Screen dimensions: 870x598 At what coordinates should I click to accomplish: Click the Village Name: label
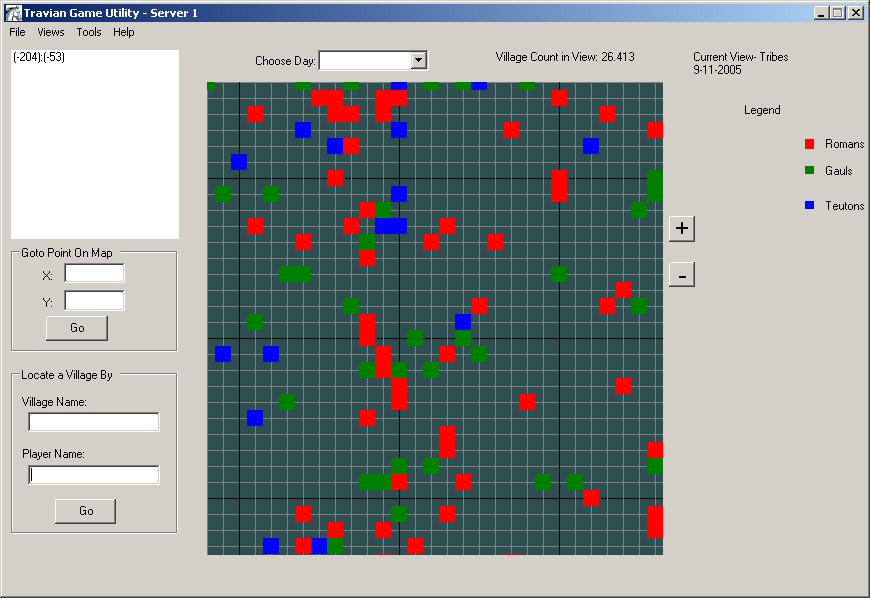click(54, 402)
